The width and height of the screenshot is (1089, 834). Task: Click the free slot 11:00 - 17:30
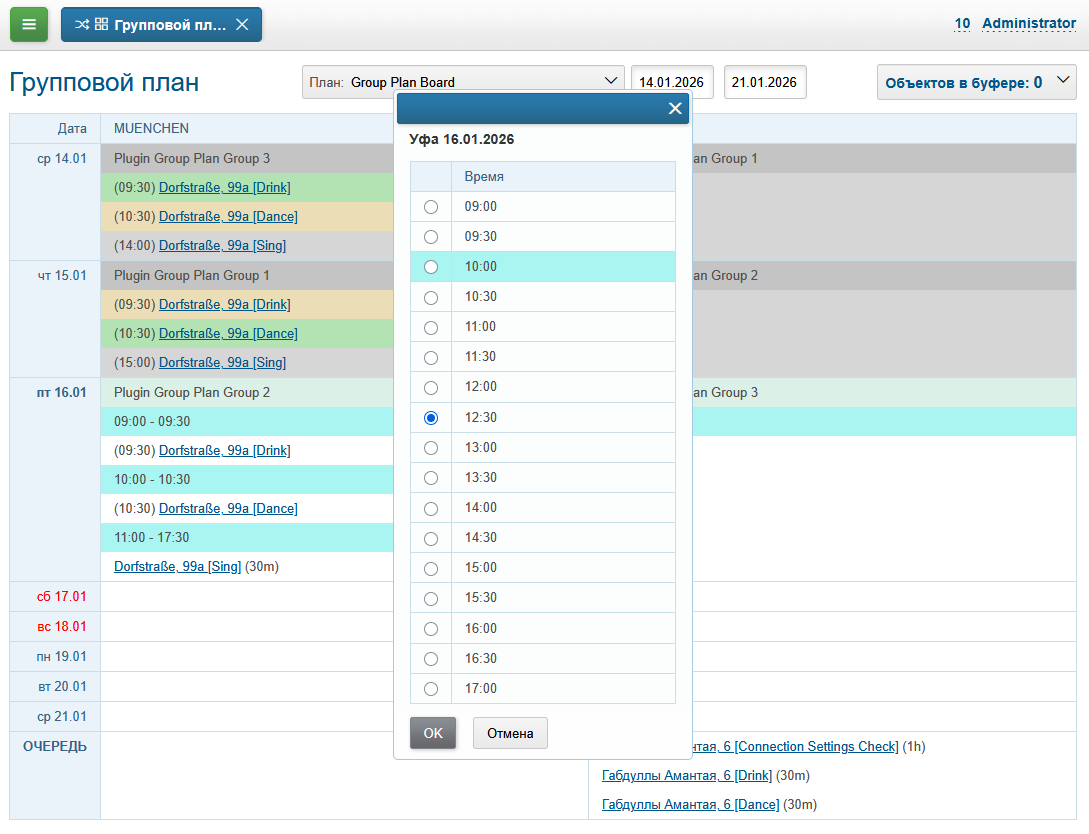coord(152,538)
